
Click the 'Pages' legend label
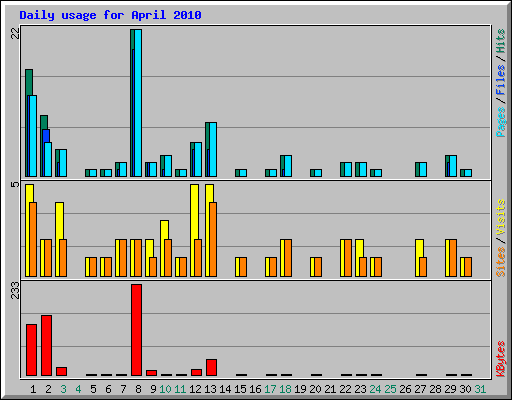[x=500, y=122]
